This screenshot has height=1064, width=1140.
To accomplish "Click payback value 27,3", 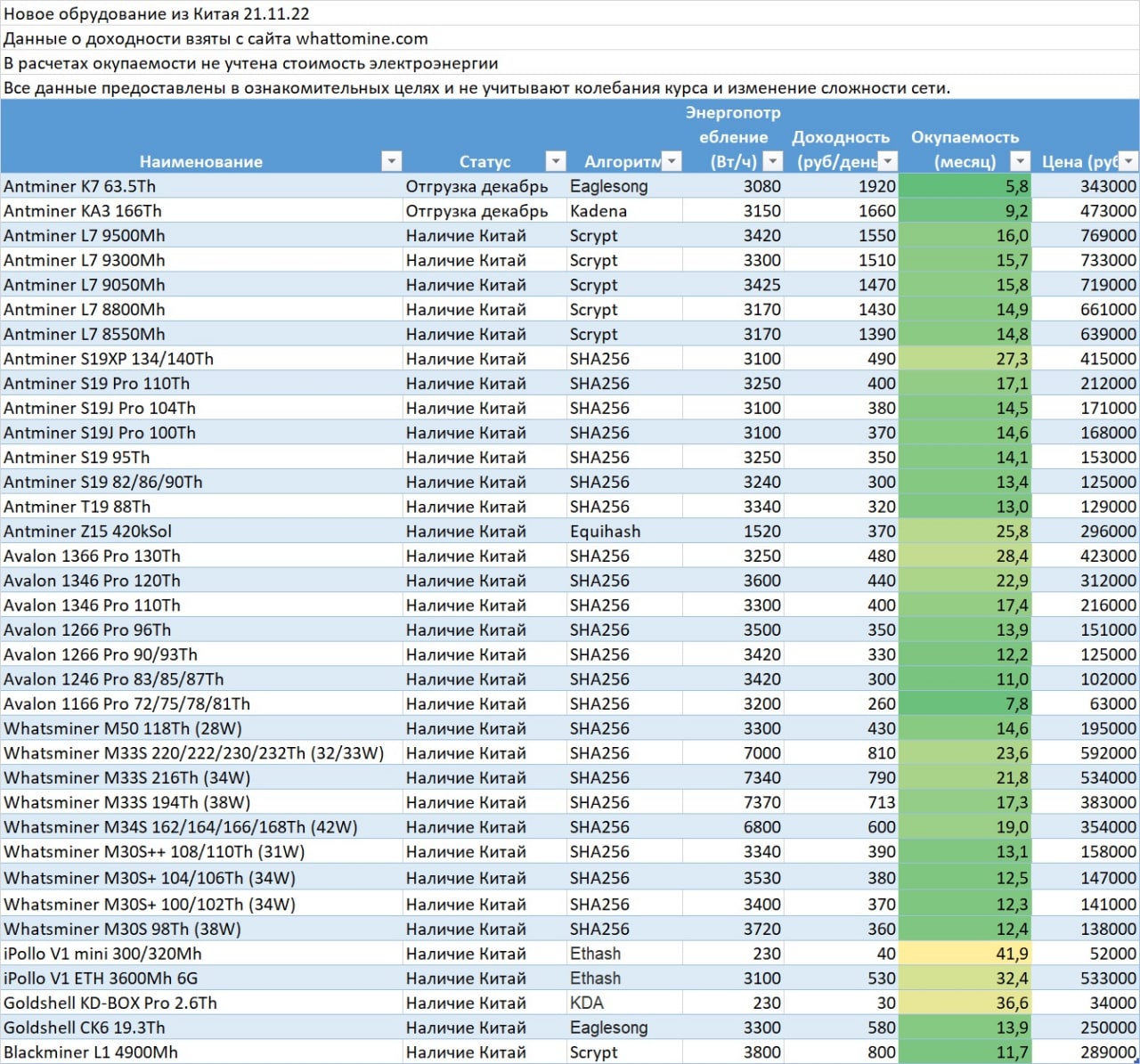I will tap(965, 359).
